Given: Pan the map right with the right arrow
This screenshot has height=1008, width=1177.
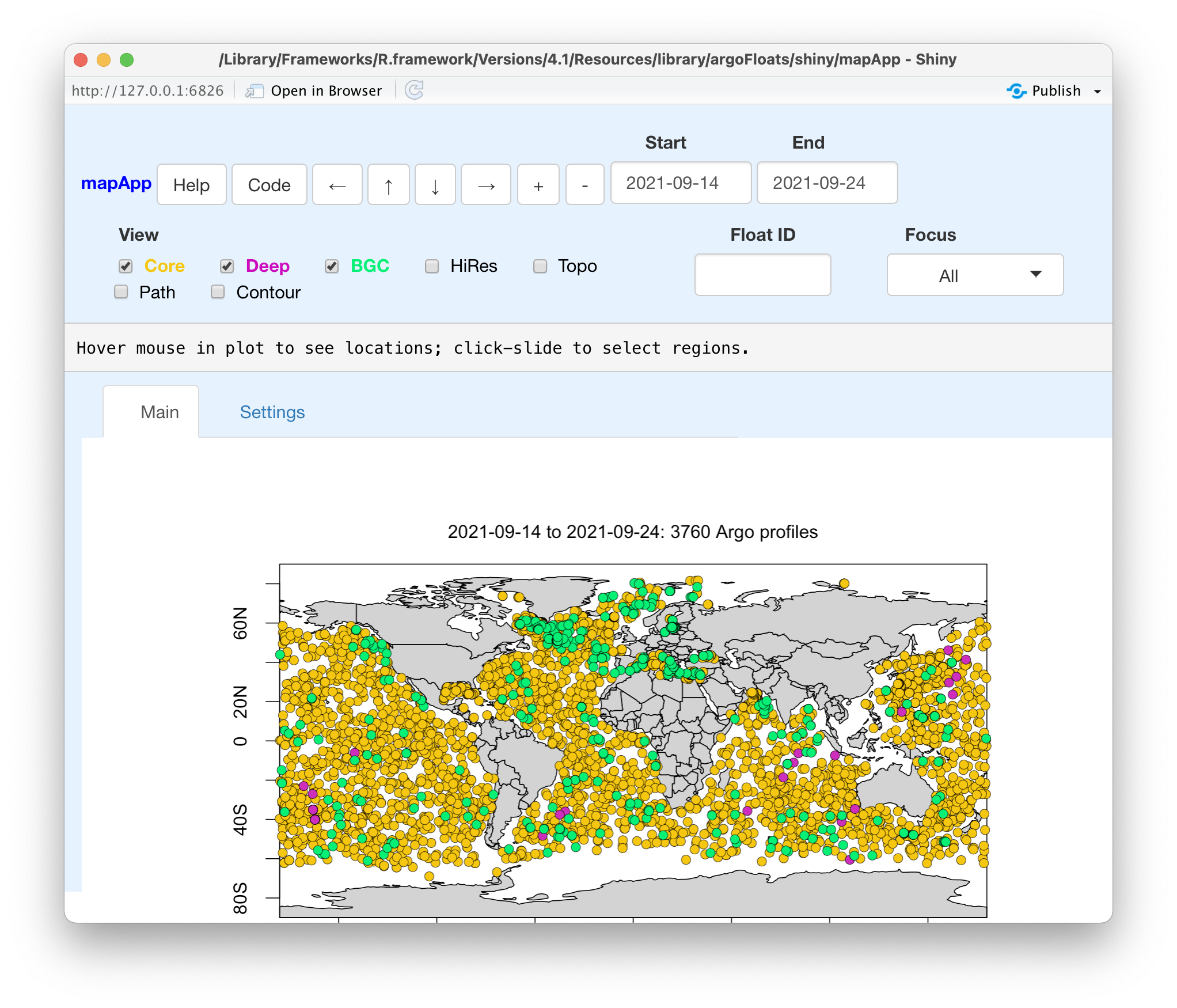Looking at the screenshot, I should click(485, 185).
